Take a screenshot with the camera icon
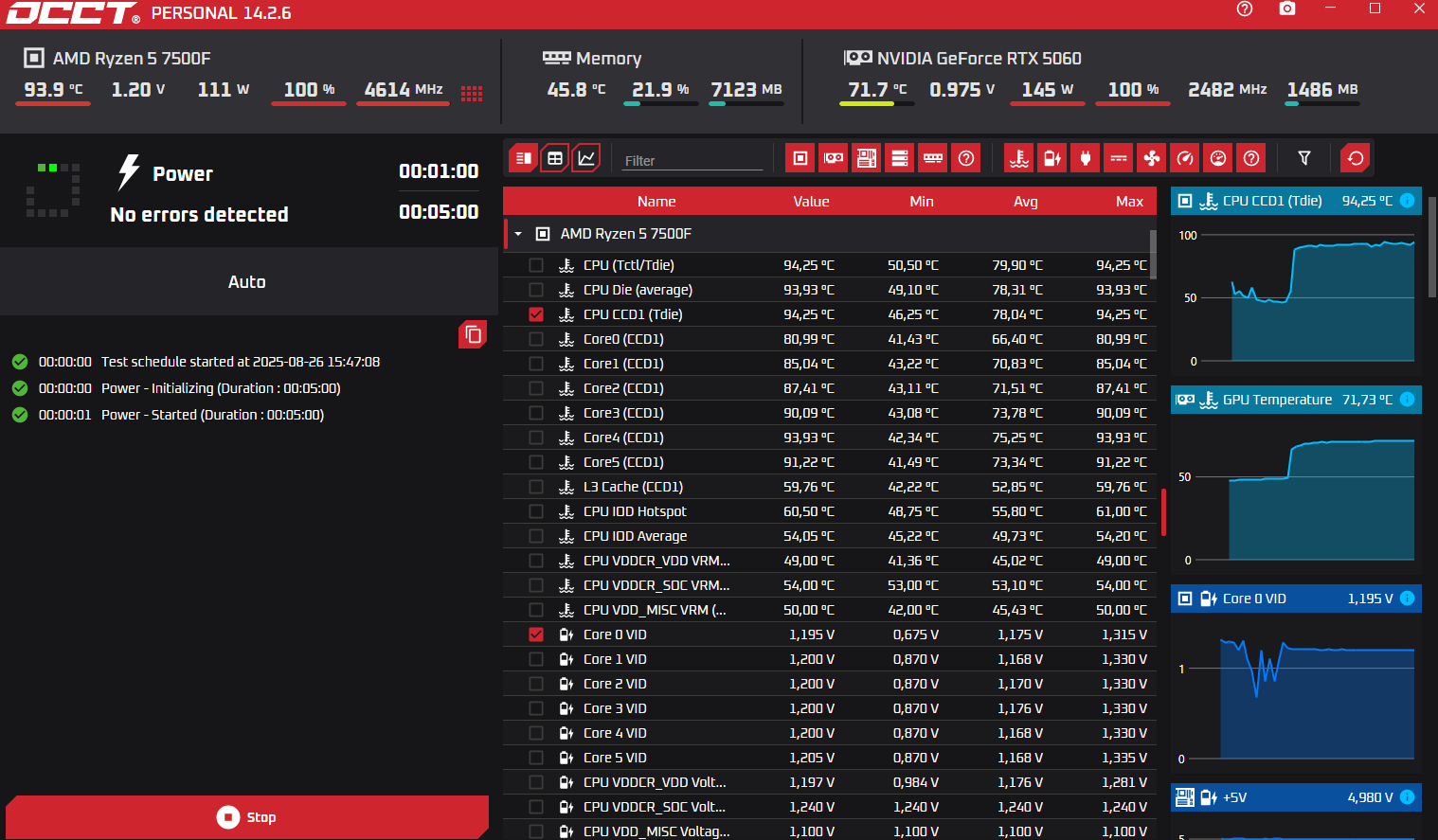This screenshot has height=840, width=1438. click(1286, 9)
